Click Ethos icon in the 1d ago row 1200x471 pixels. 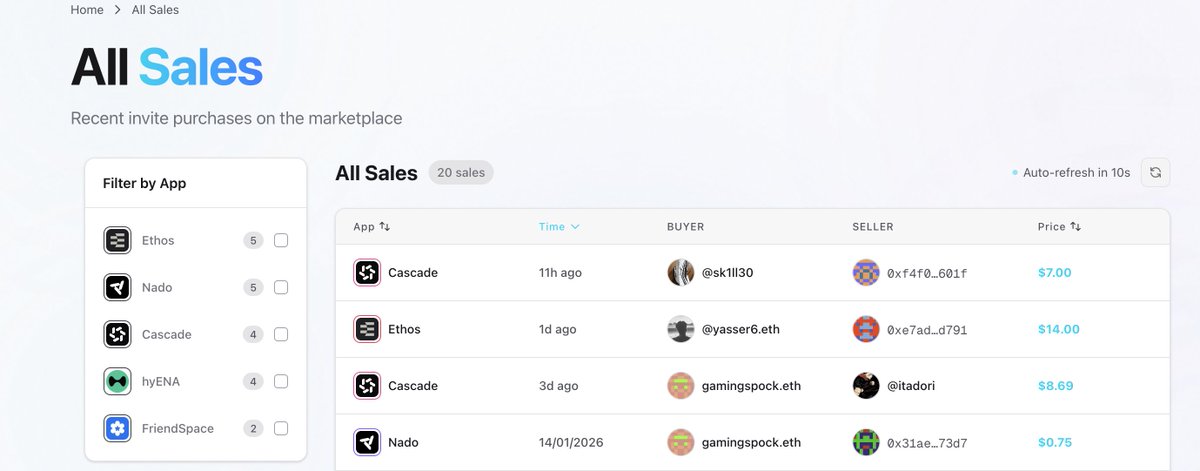tap(367, 329)
